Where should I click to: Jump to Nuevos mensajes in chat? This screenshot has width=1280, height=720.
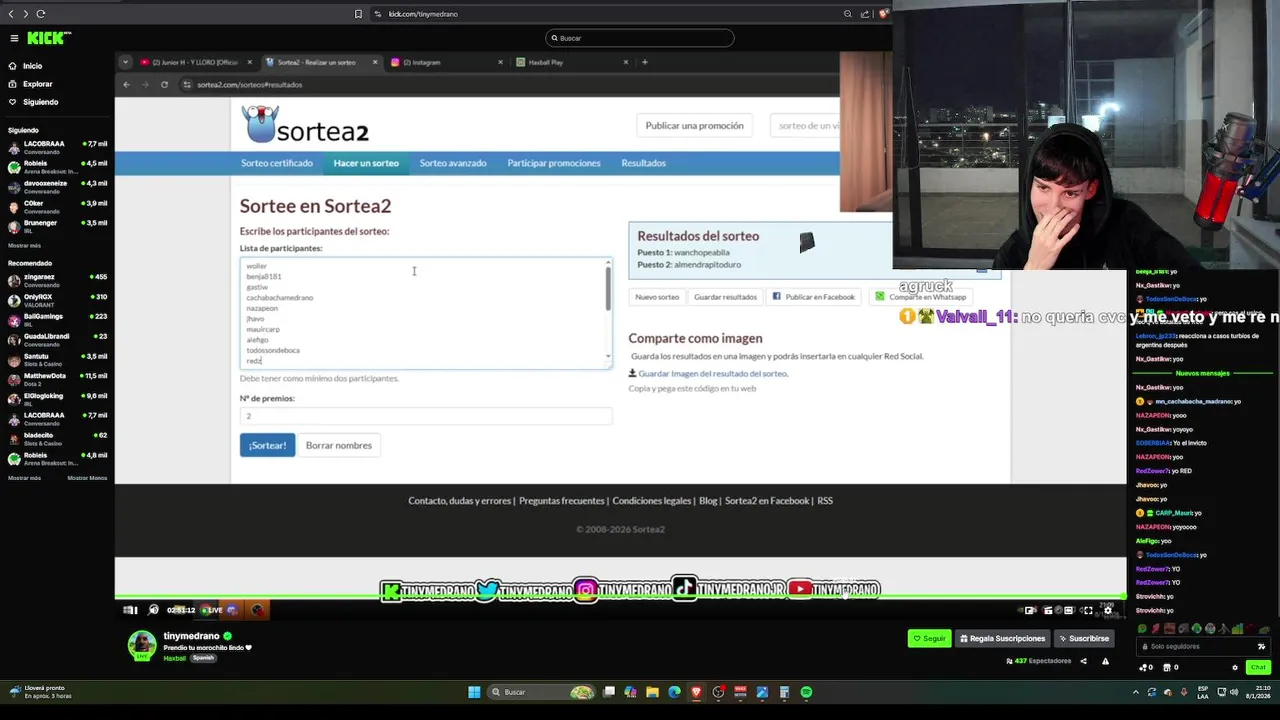[x=1202, y=373]
